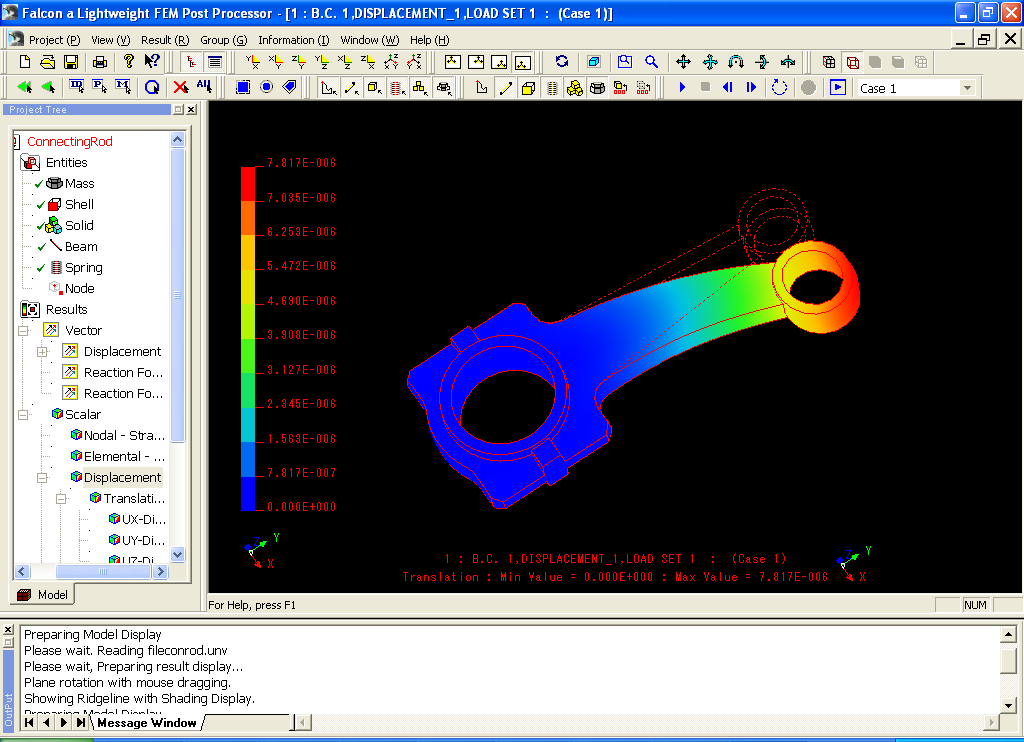Save the project with the floppy disk icon
Screen dimensions: 1024x742
71,62
